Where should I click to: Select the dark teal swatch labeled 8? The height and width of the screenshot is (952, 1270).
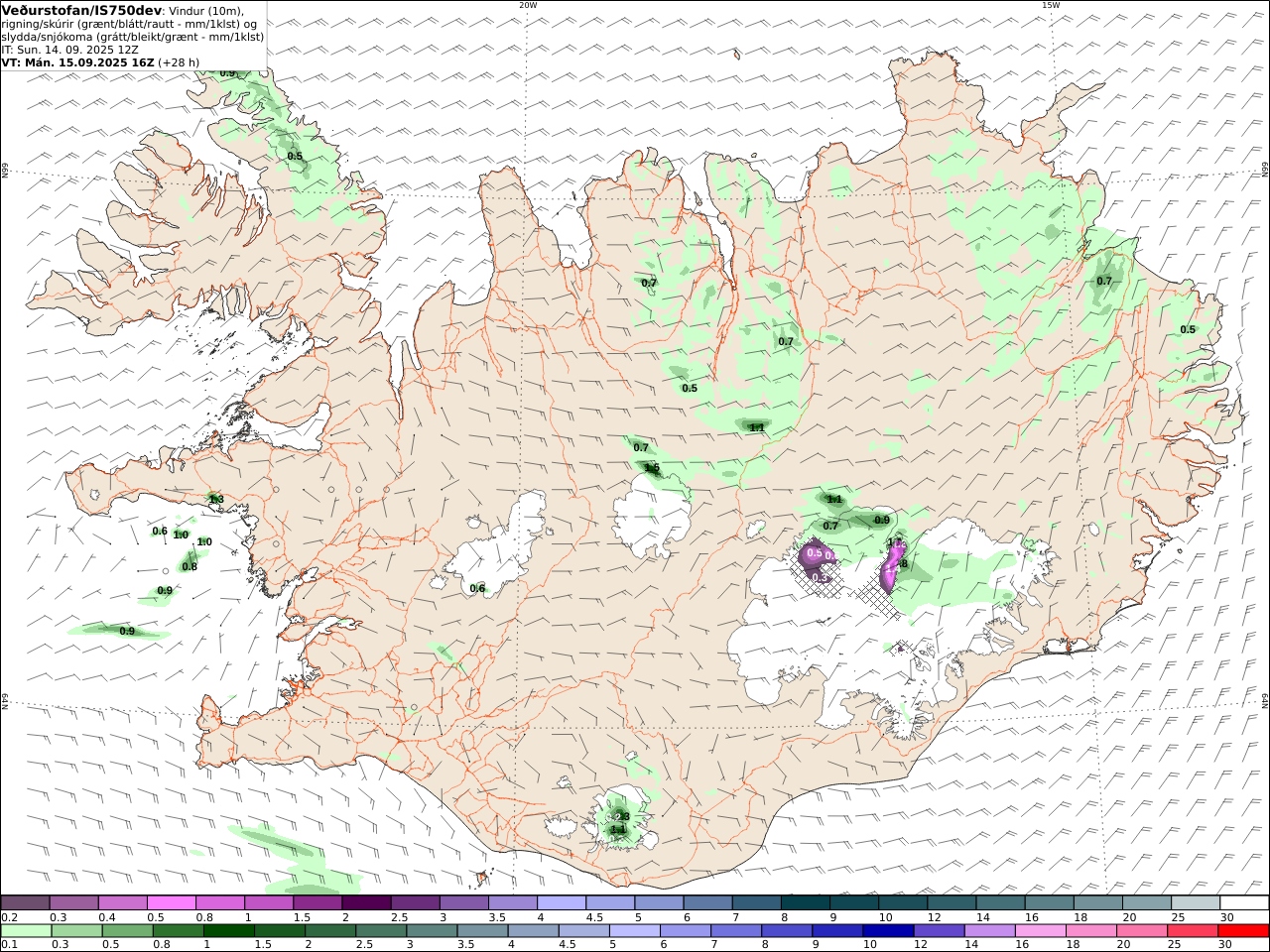[806, 902]
